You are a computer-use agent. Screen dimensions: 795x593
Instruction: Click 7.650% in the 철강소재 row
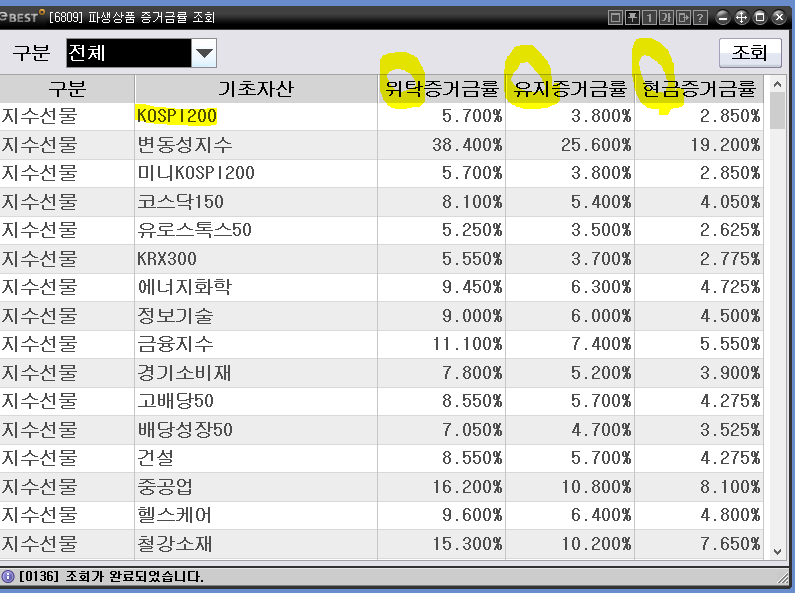pos(731,544)
